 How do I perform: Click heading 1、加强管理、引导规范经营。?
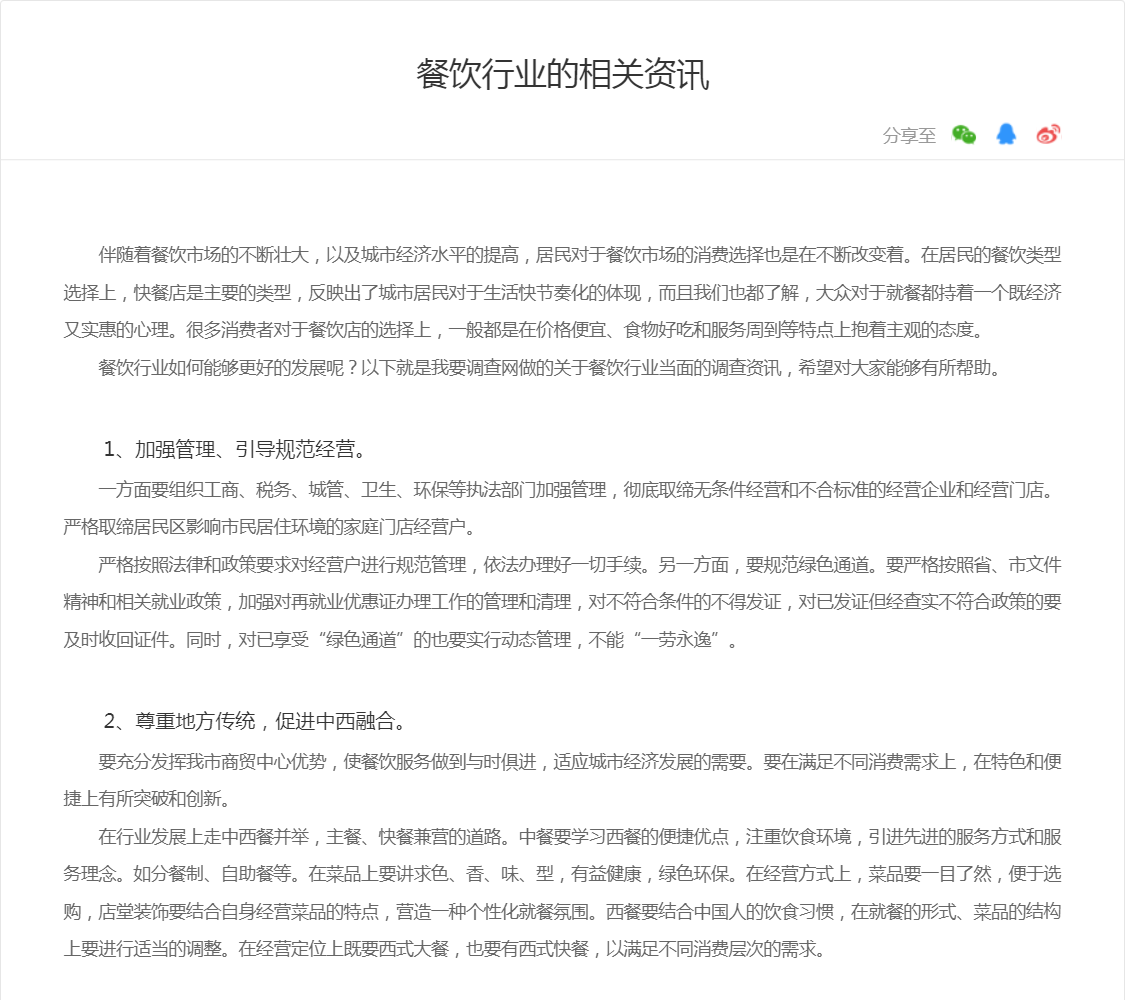point(235,450)
